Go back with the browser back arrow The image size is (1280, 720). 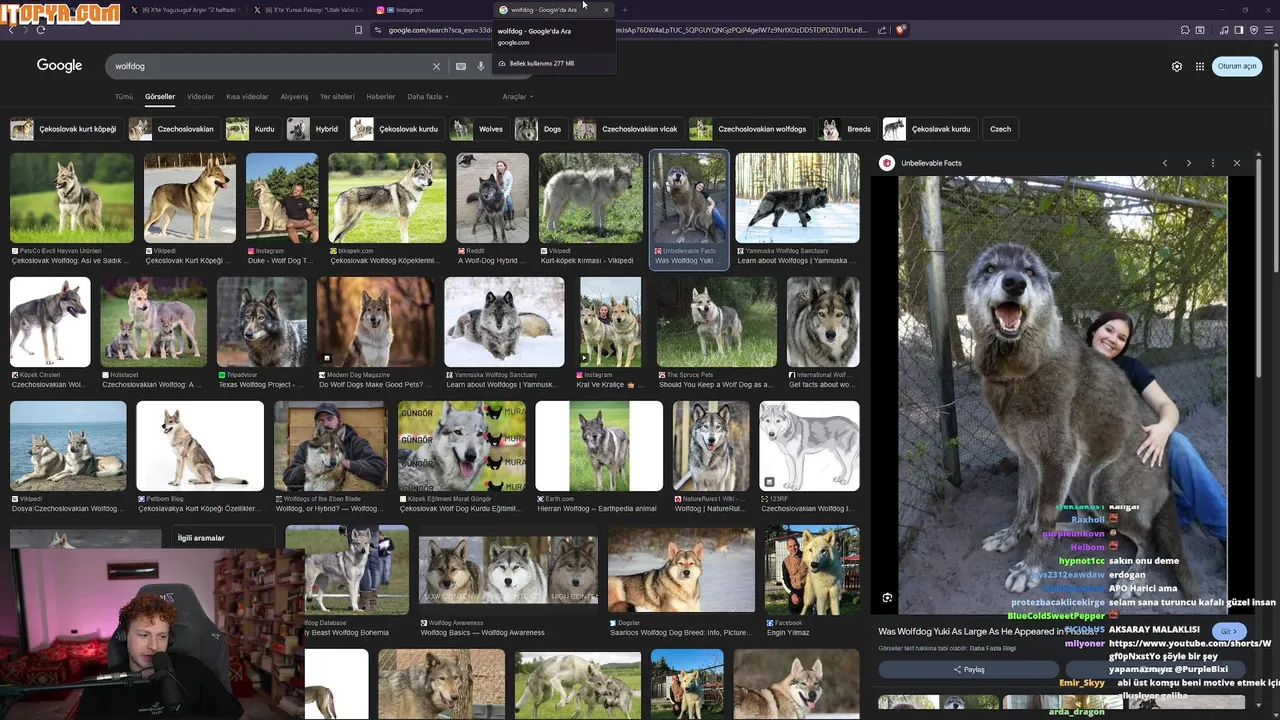tap(11, 30)
